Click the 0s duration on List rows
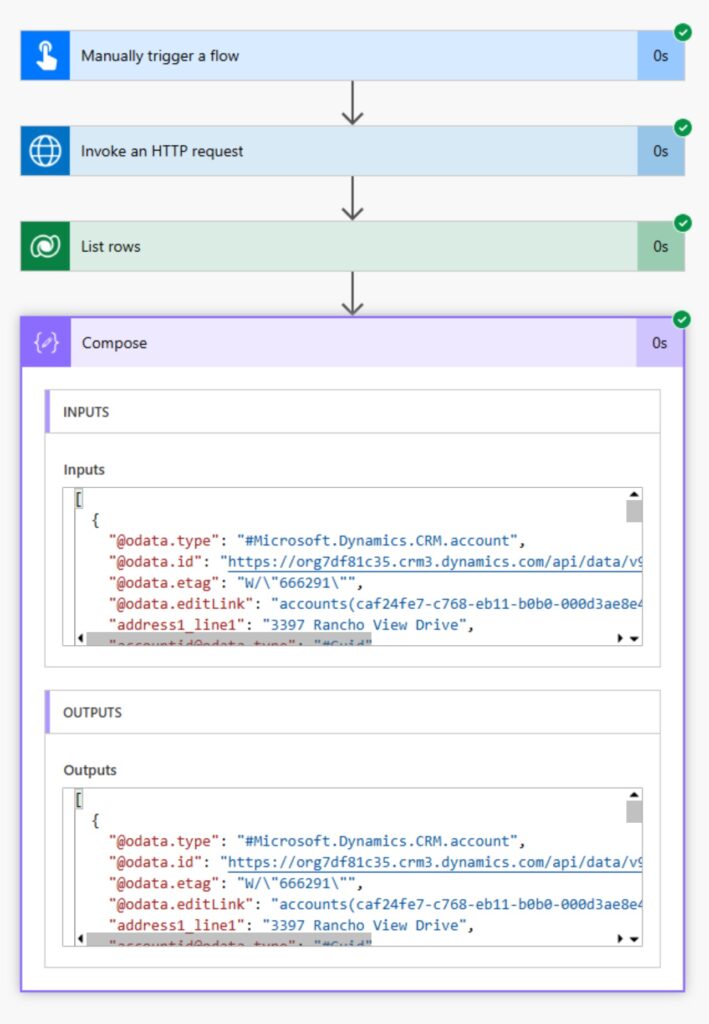Image resolution: width=709 pixels, height=1024 pixels. click(x=661, y=246)
